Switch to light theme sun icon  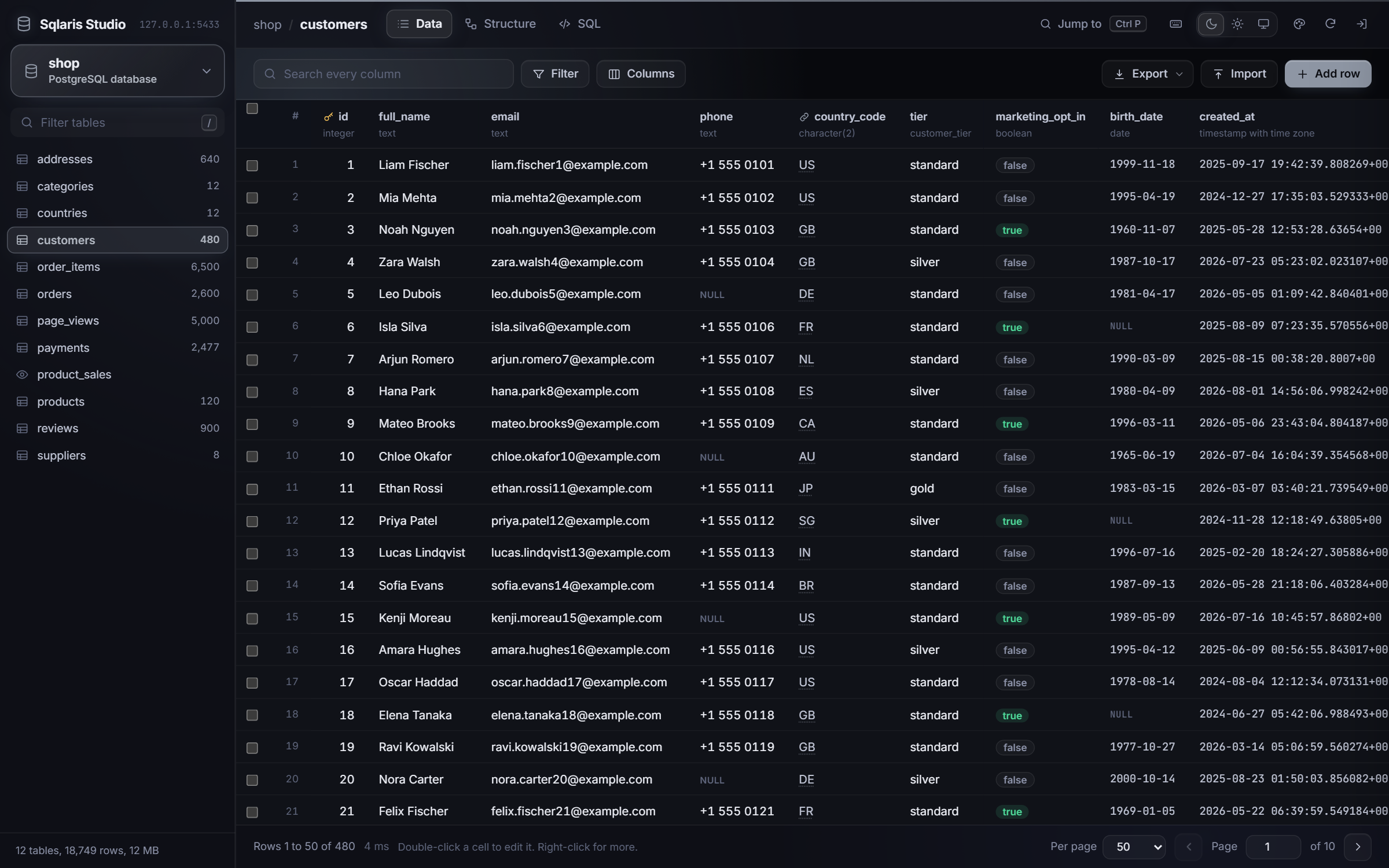1237,24
